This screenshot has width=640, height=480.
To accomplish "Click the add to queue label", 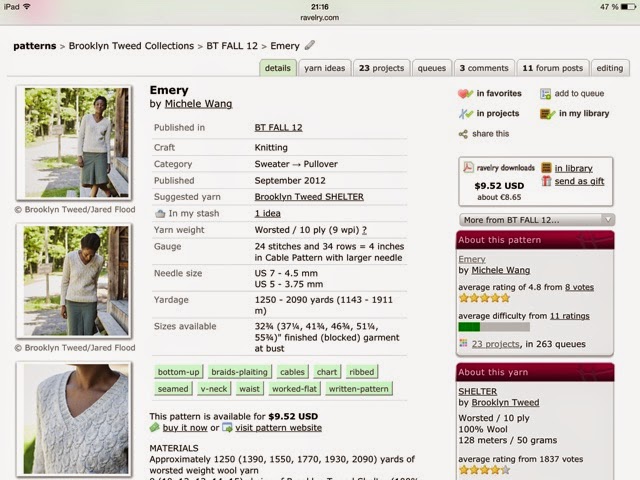I will (x=579, y=93).
